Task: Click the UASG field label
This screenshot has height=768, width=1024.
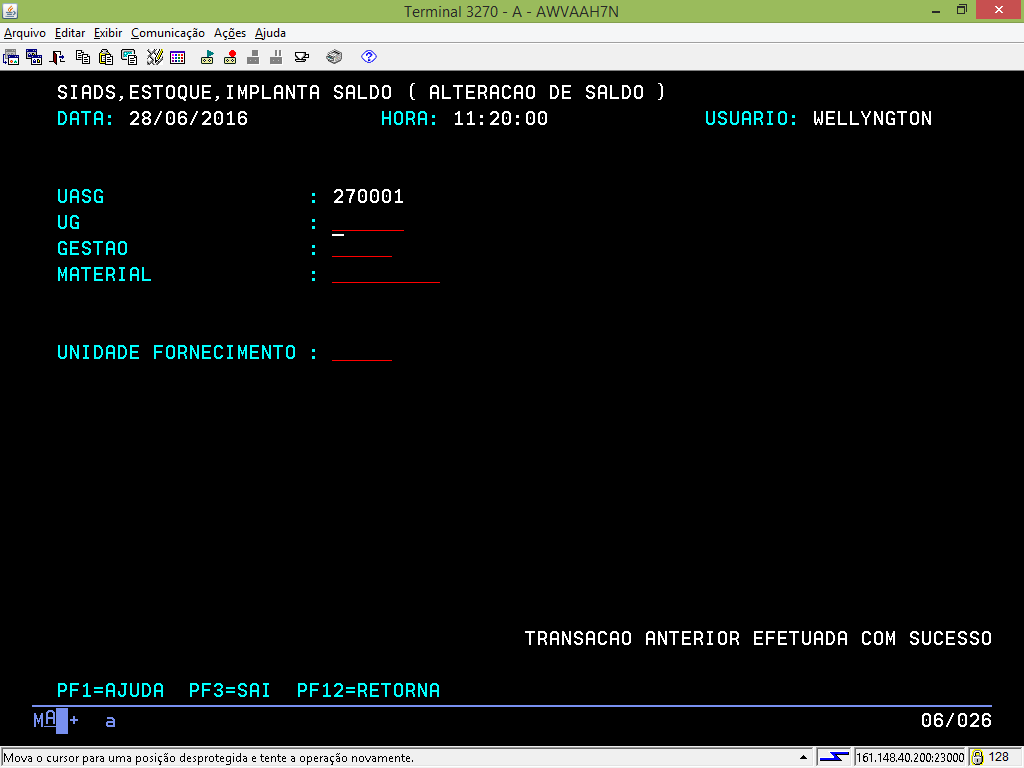Action: [80, 197]
